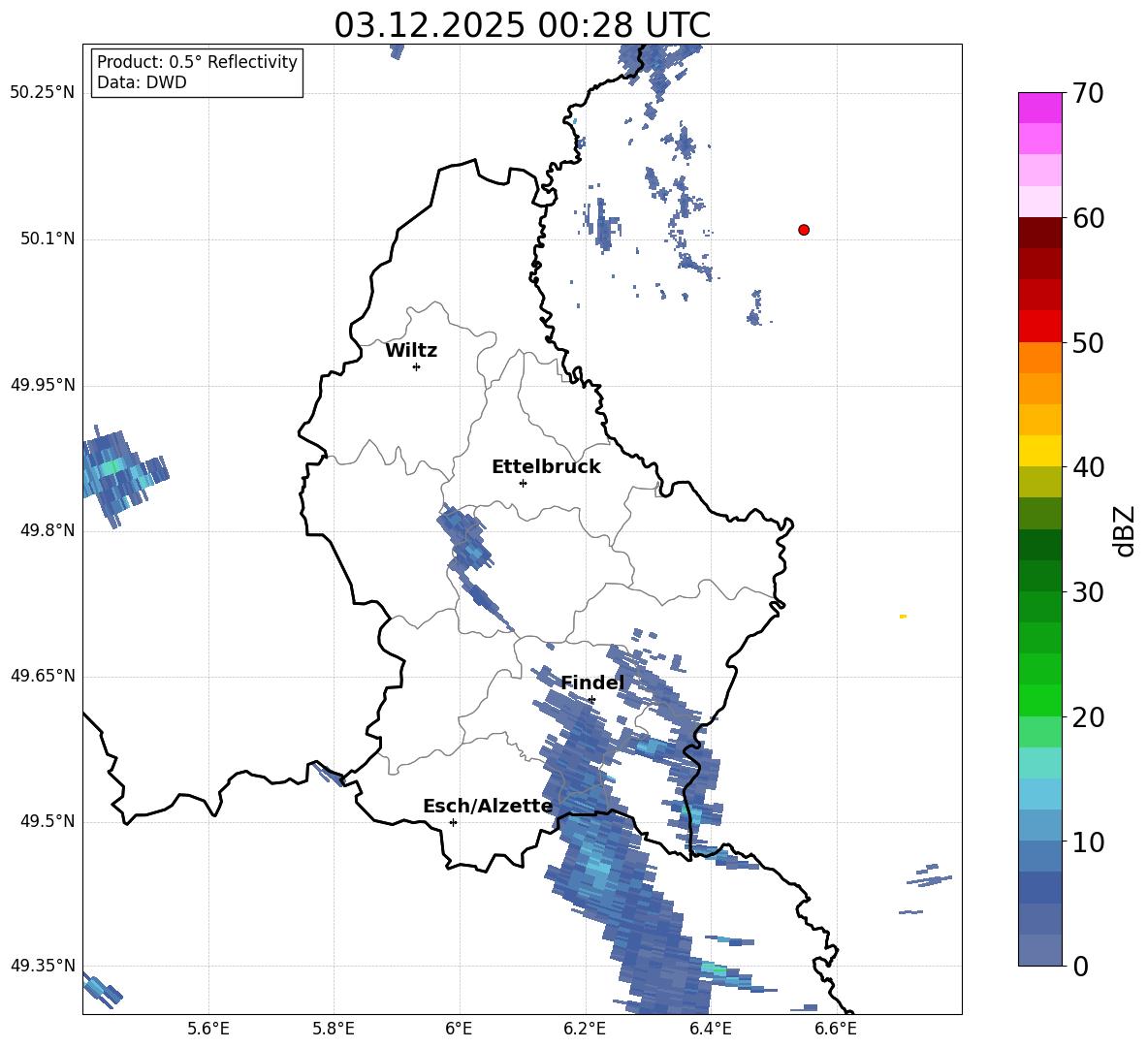Click the light blue band below 15 dBZ

point(1040,794)
